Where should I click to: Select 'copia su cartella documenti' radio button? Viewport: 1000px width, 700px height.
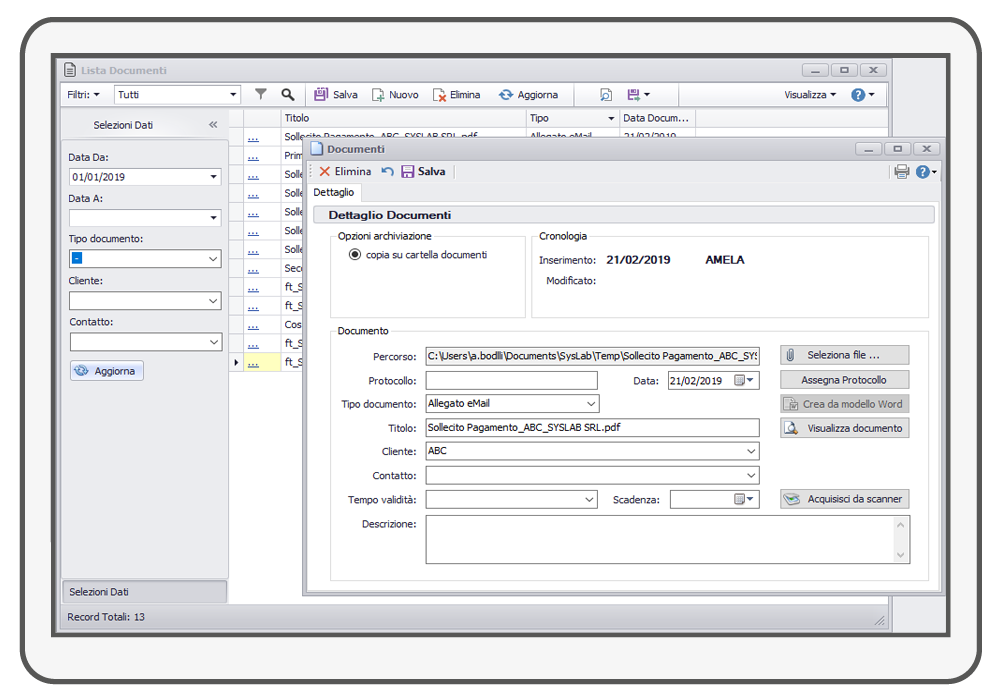[x=355, y=255]
